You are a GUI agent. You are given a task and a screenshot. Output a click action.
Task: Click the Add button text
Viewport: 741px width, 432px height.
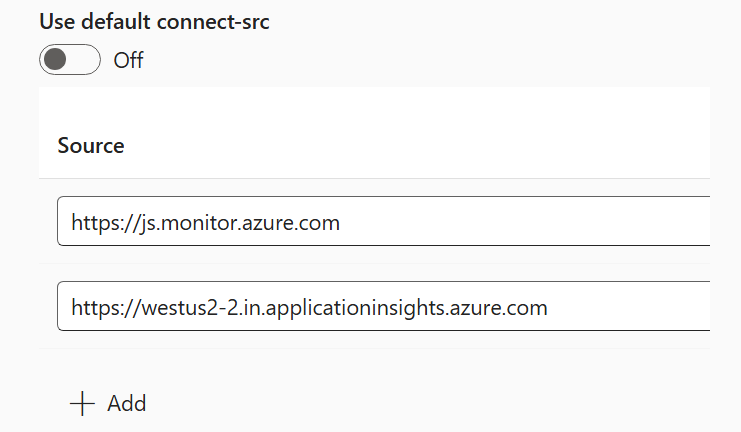[x=127, y=403]
